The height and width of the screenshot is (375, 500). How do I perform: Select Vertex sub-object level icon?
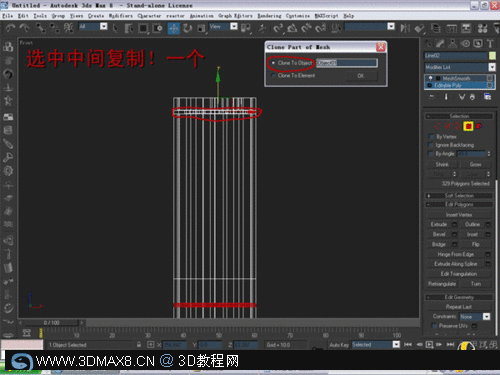click(437, 126)
